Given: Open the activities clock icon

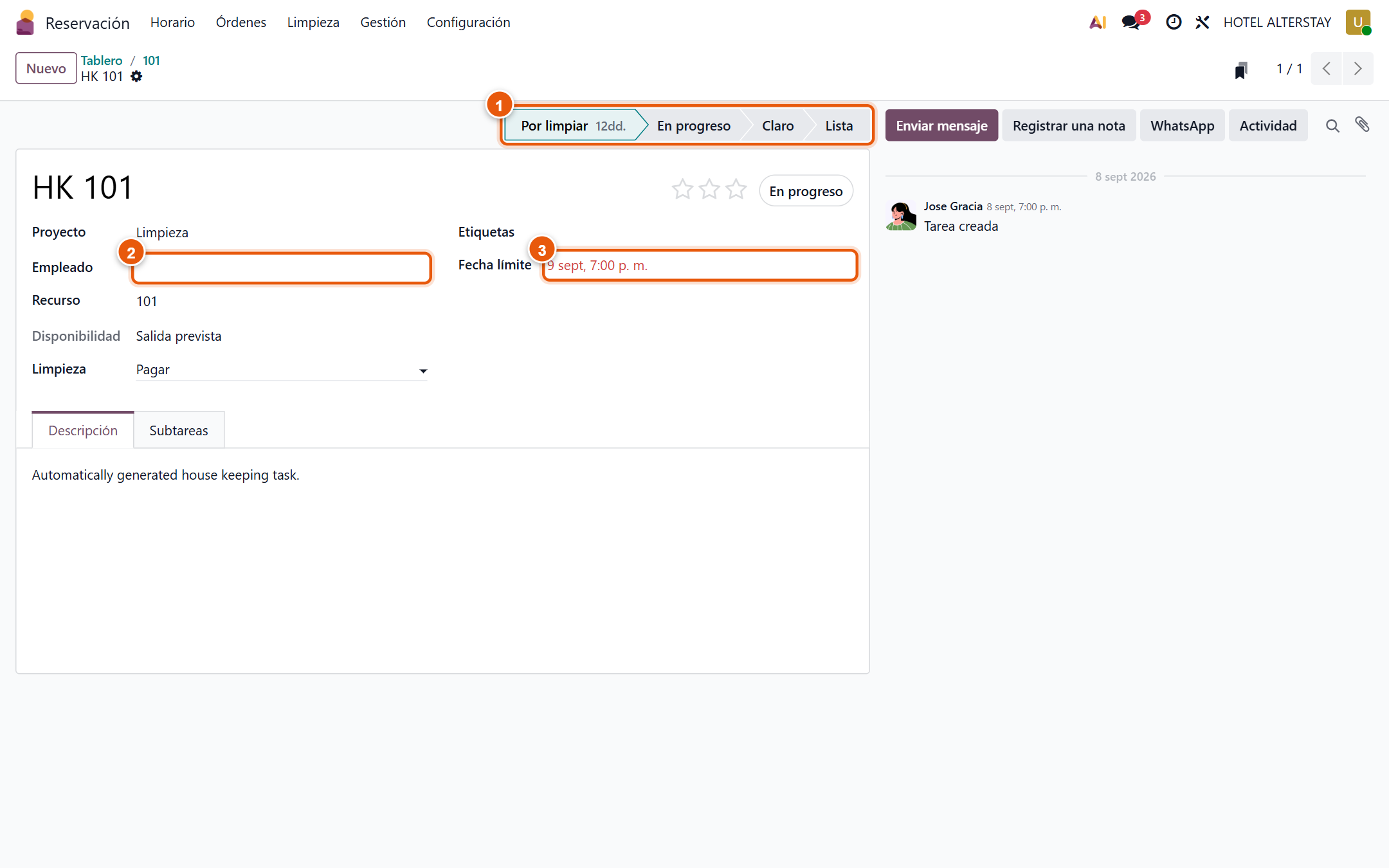Looking at the screenshot, I should (x=1174, y=23).
